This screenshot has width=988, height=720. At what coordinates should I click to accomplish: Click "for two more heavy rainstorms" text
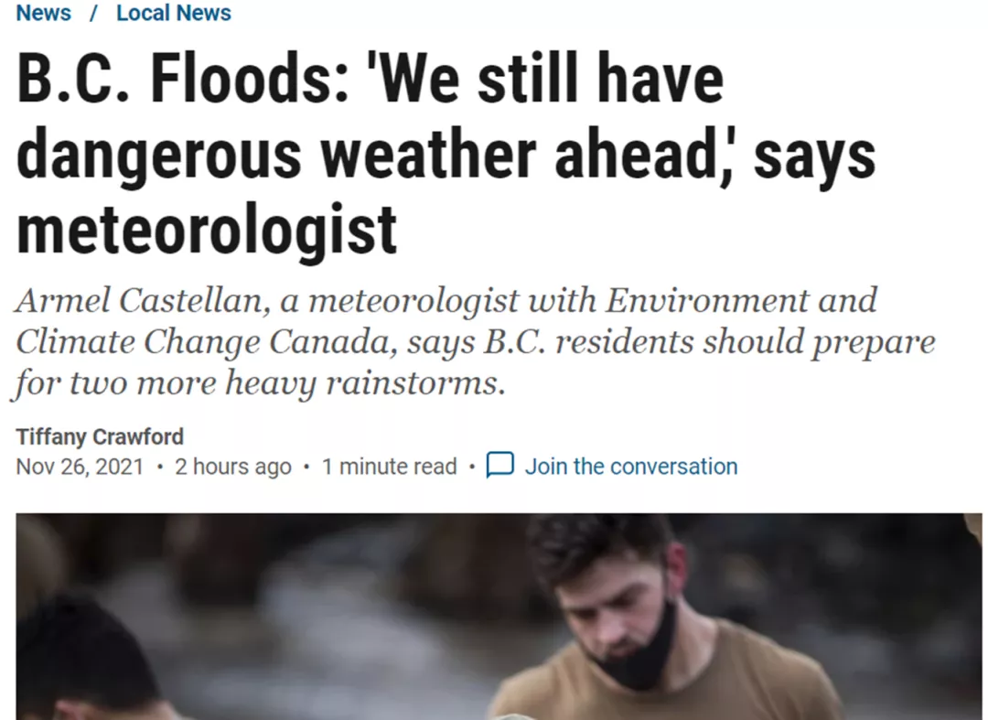(x=257, y=384)
